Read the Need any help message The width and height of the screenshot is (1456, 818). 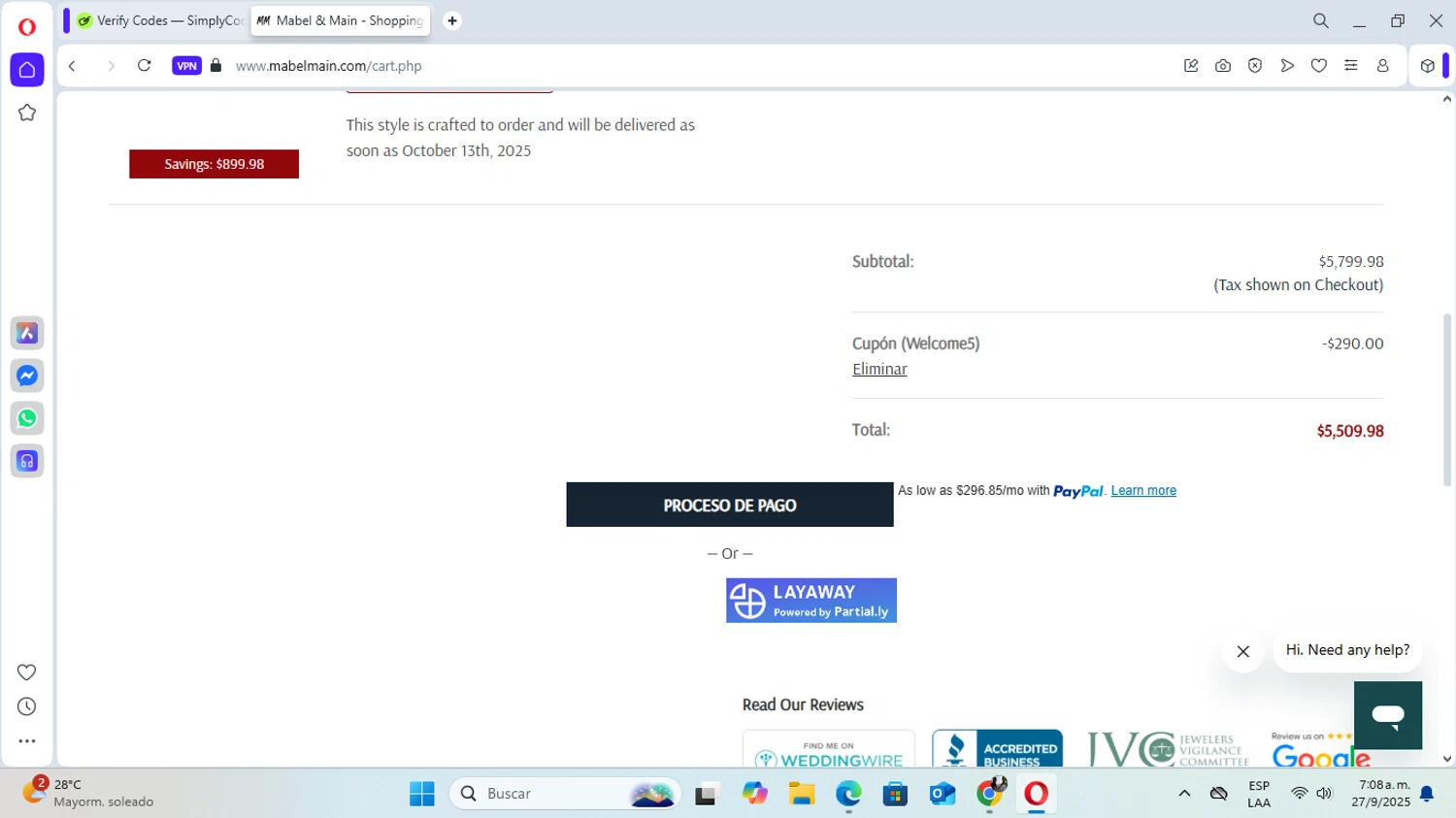1347,650
